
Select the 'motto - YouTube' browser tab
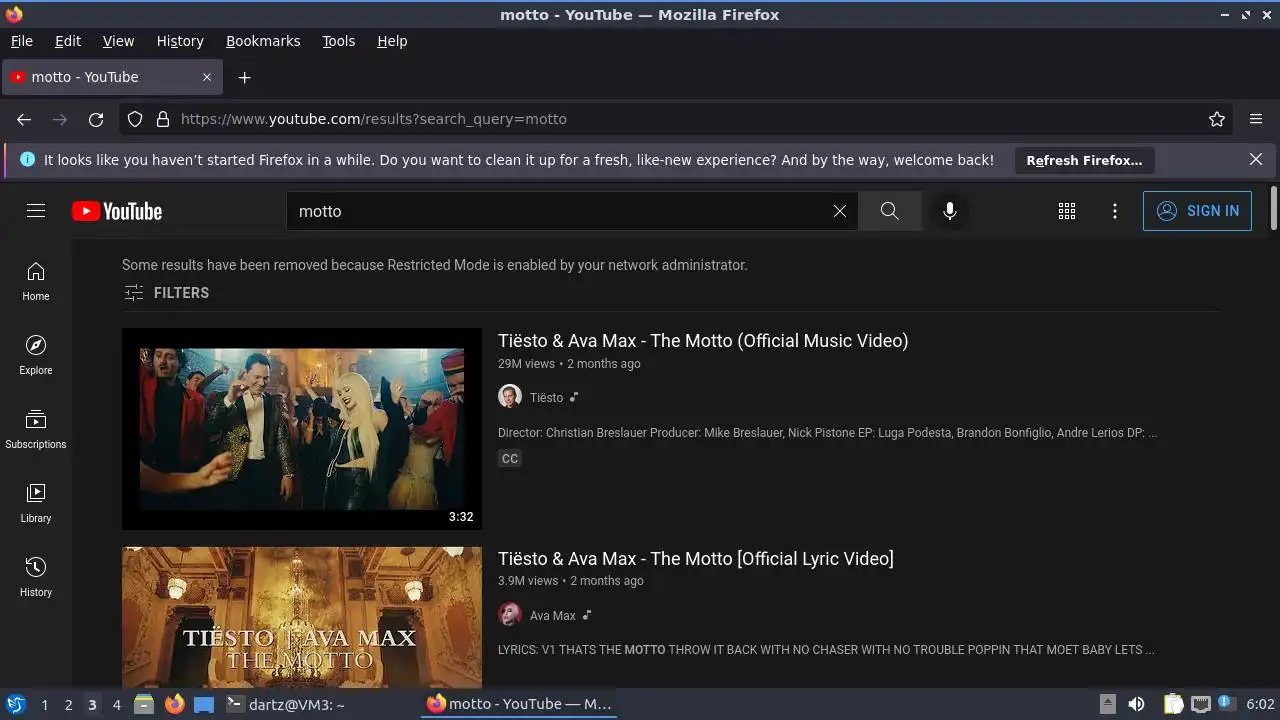click(111, 77)
